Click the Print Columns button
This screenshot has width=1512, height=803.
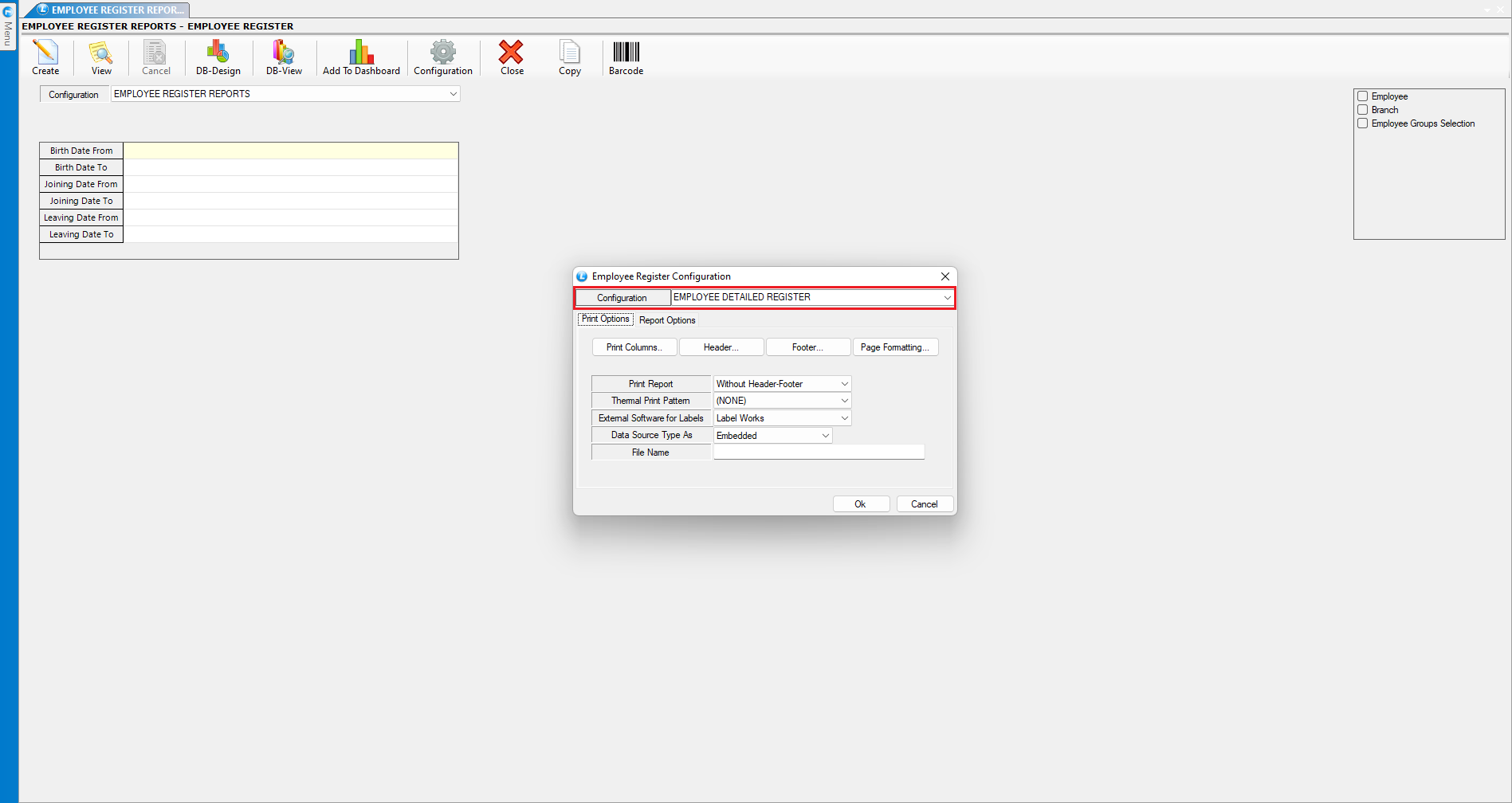(634, 347)
